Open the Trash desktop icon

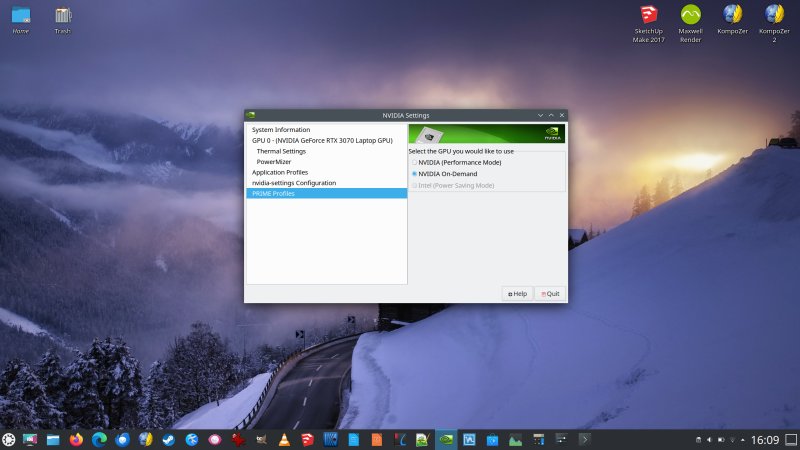(x=63, y=20)
